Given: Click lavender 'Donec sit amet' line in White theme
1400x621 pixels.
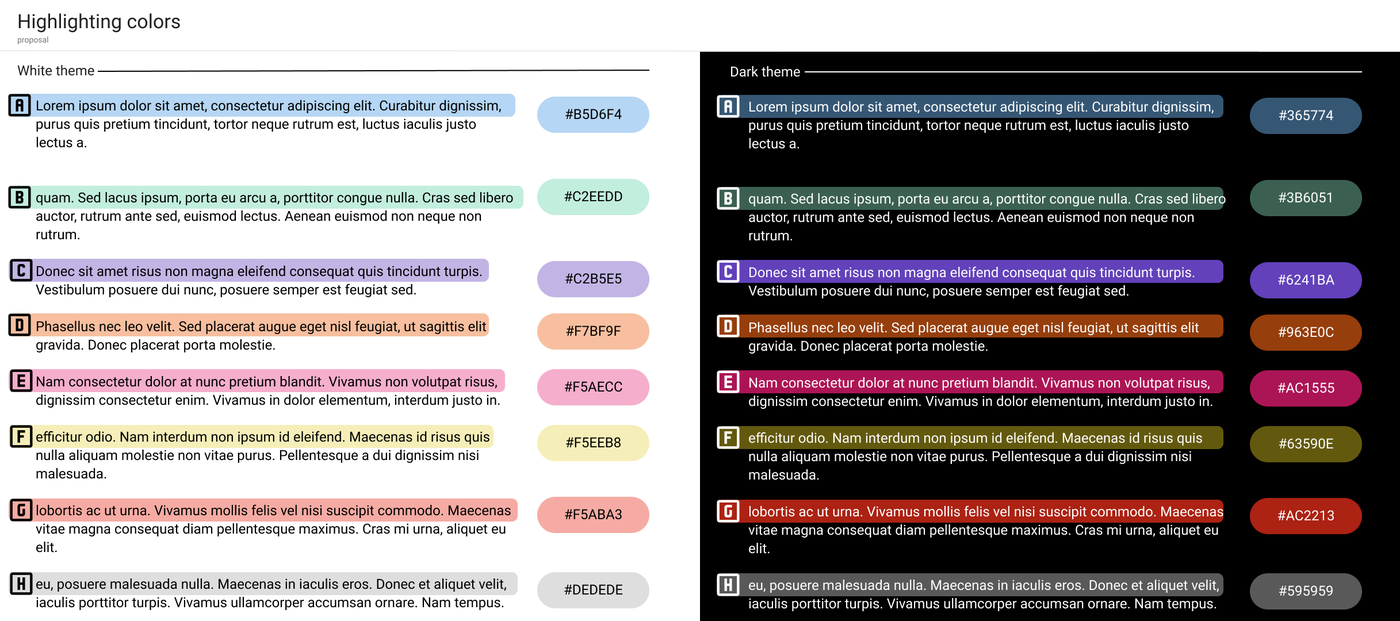Looking at the screenshot, I should pos(261,270).
